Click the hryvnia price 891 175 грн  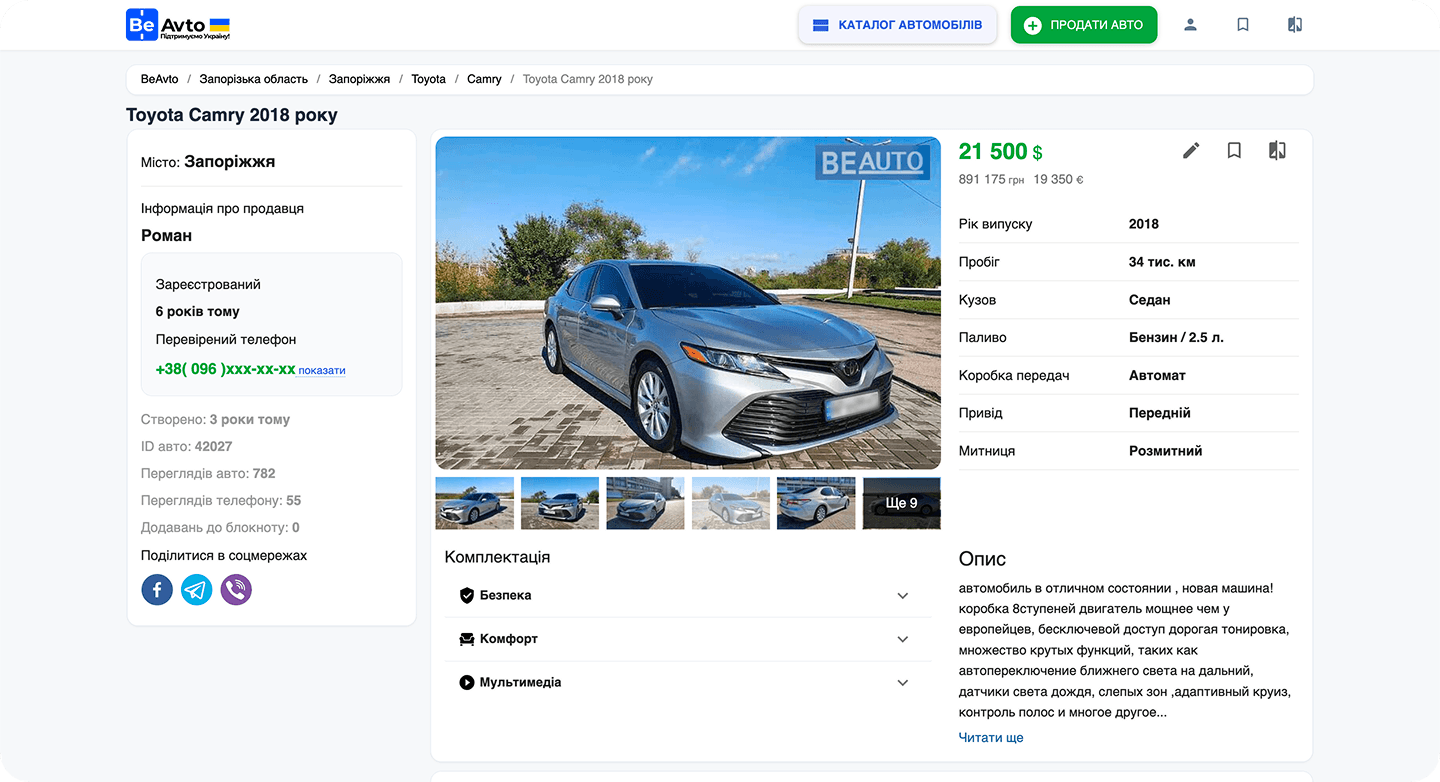point(992,180)
